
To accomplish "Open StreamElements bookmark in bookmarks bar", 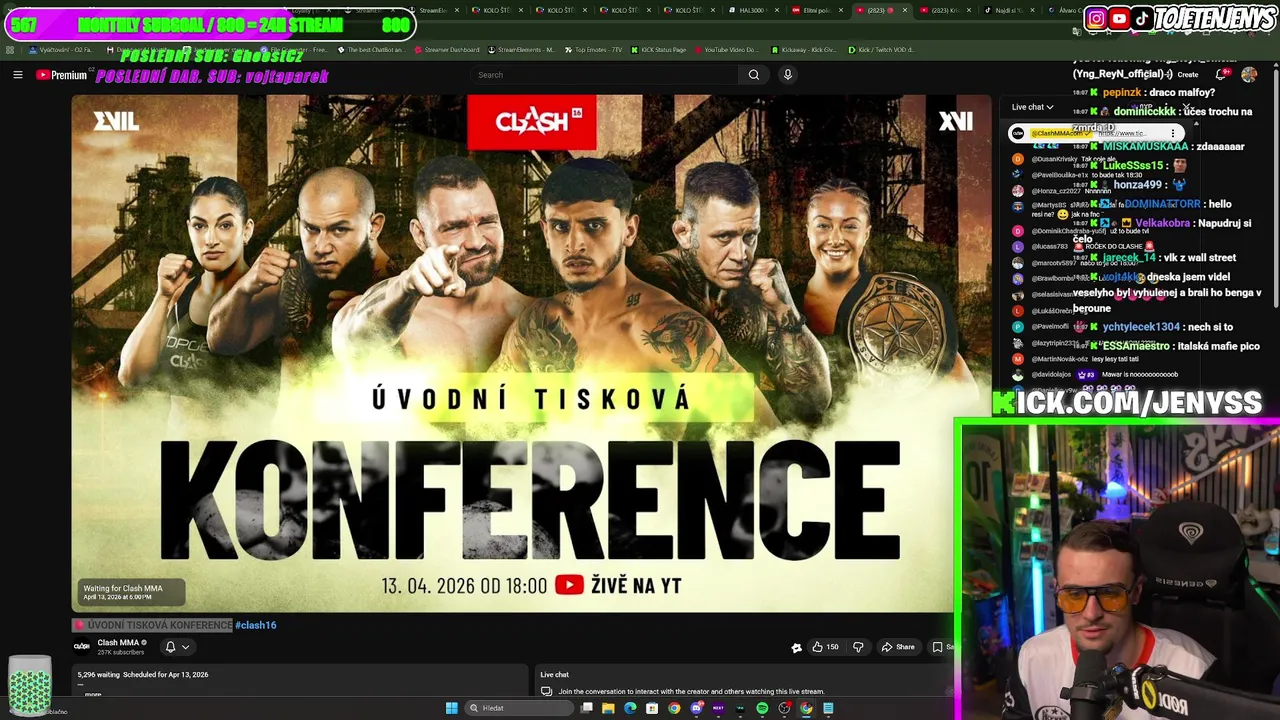I will (x=519, y=50).
